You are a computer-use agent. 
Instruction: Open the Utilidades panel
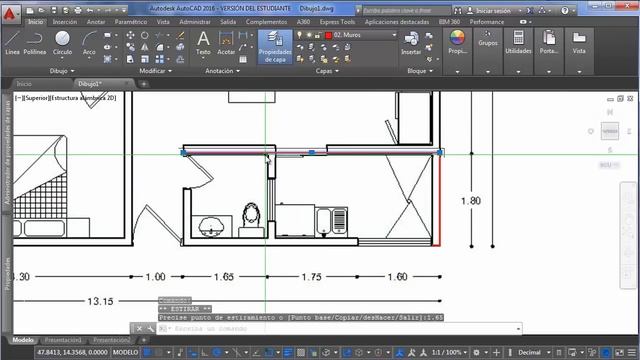click(518, 51)
